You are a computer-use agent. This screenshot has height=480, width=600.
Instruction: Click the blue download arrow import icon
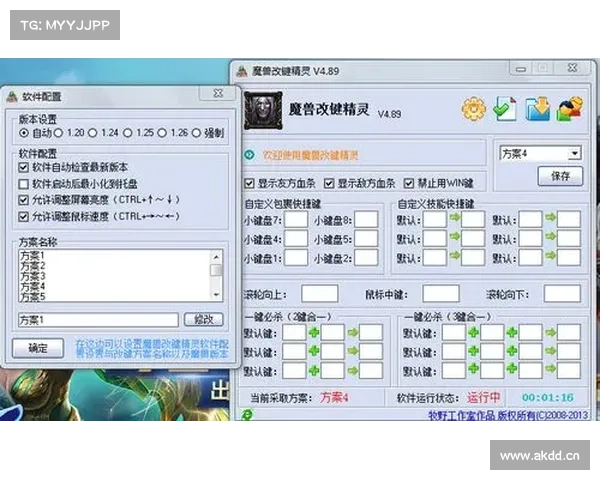coord(538,109)
